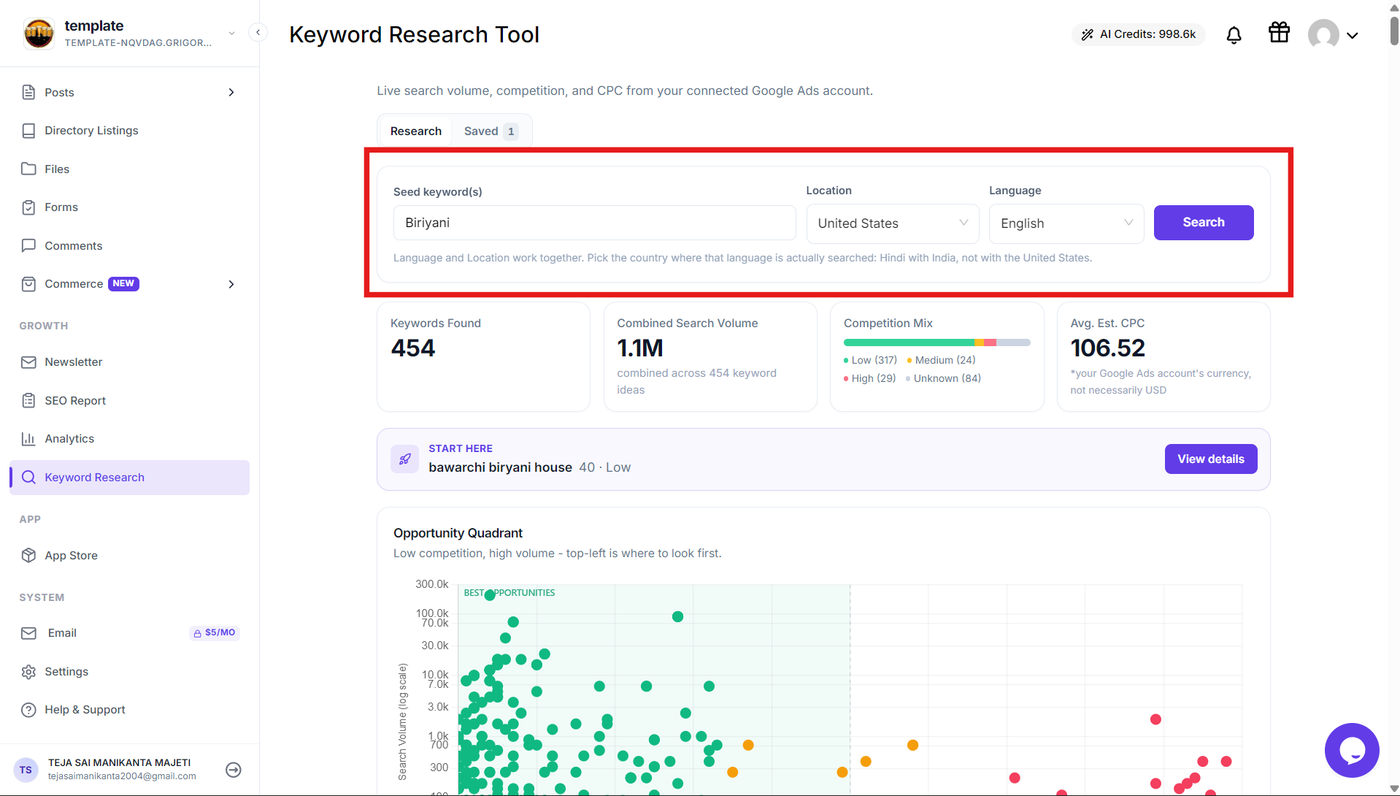
Task: Select the Research tab
Action: click(416, 131)
